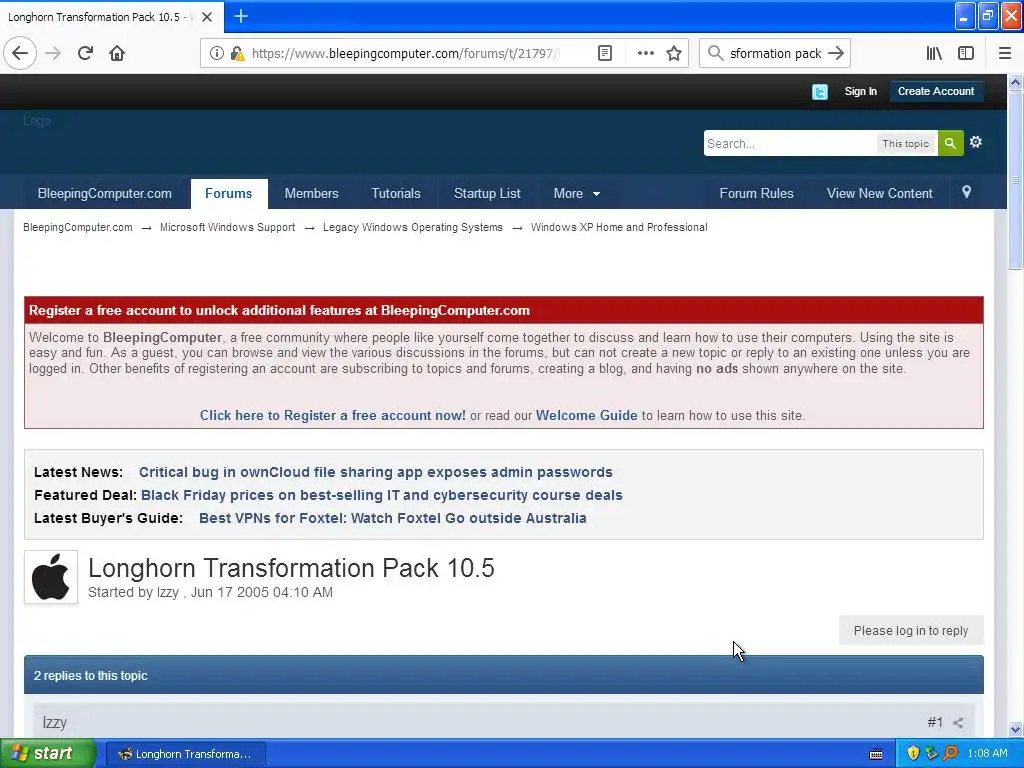Open the Welcome Guide link
Screen dimensions: 1024x768
[586, 415]
